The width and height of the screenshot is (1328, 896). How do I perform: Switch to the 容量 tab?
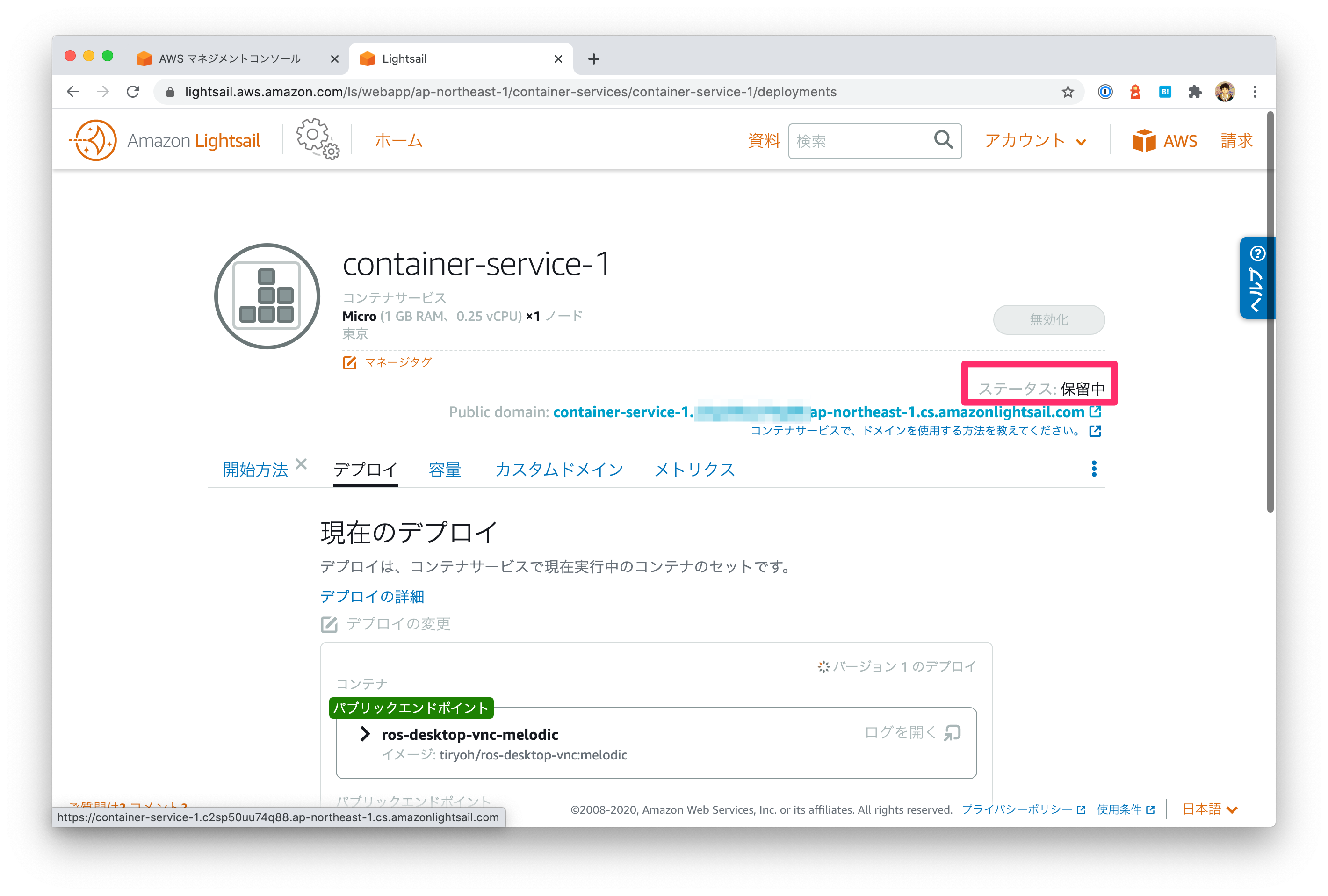(445, 470)
